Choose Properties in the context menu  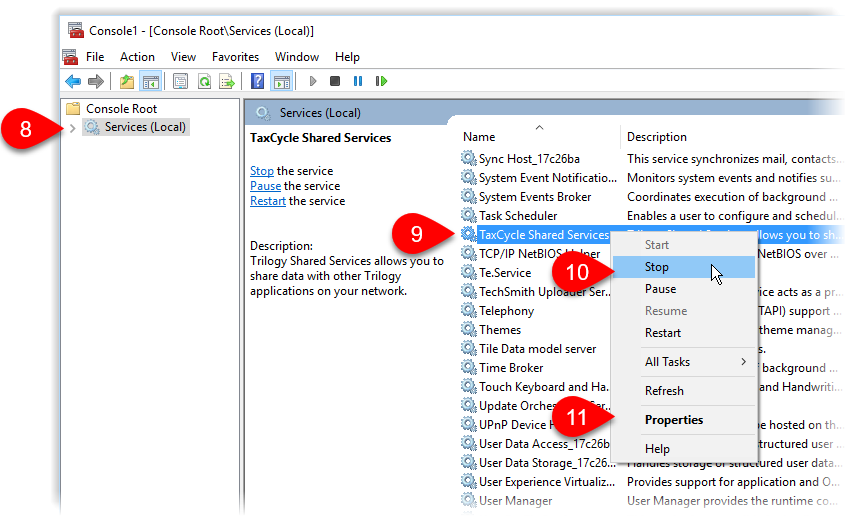(684, 419)
